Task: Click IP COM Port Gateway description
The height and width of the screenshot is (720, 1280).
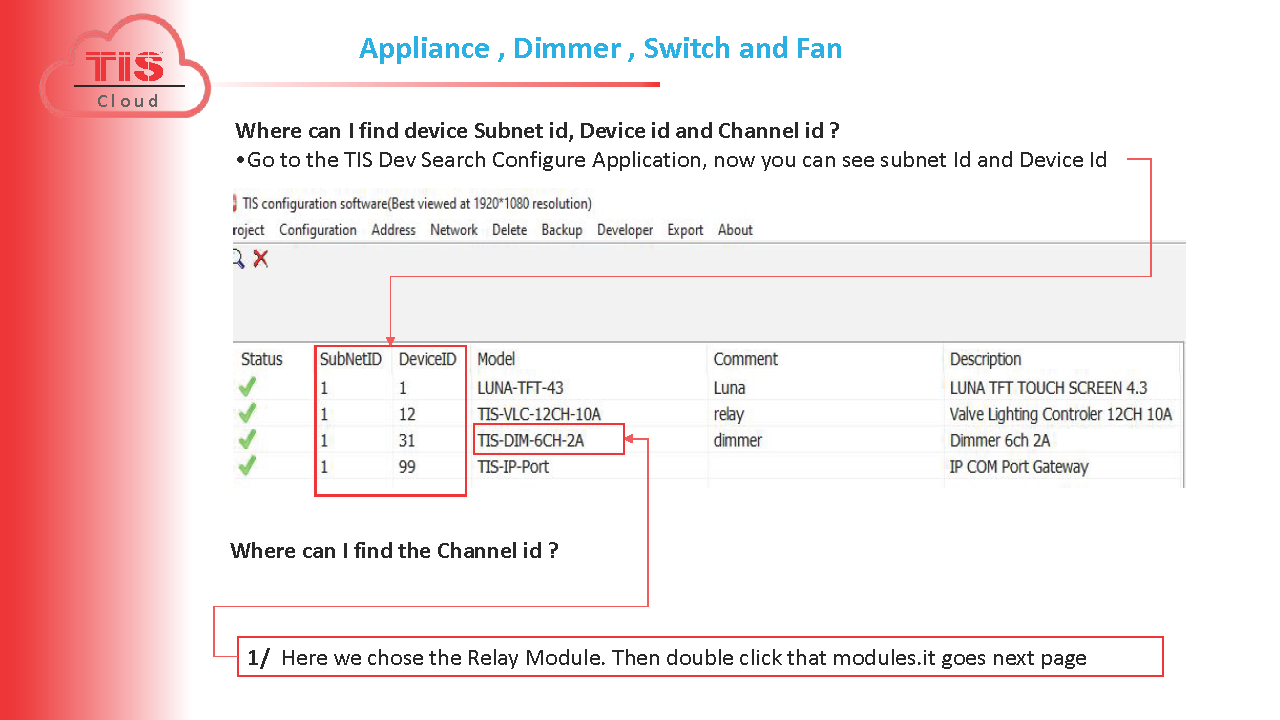Action: click(1019, 466)
